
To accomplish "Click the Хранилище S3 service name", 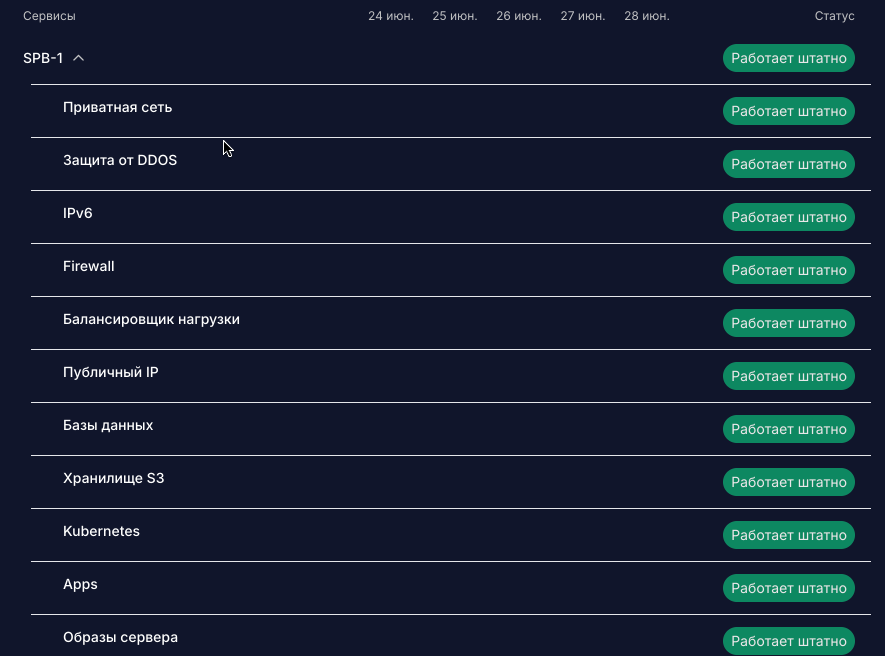I will point(113,479).
